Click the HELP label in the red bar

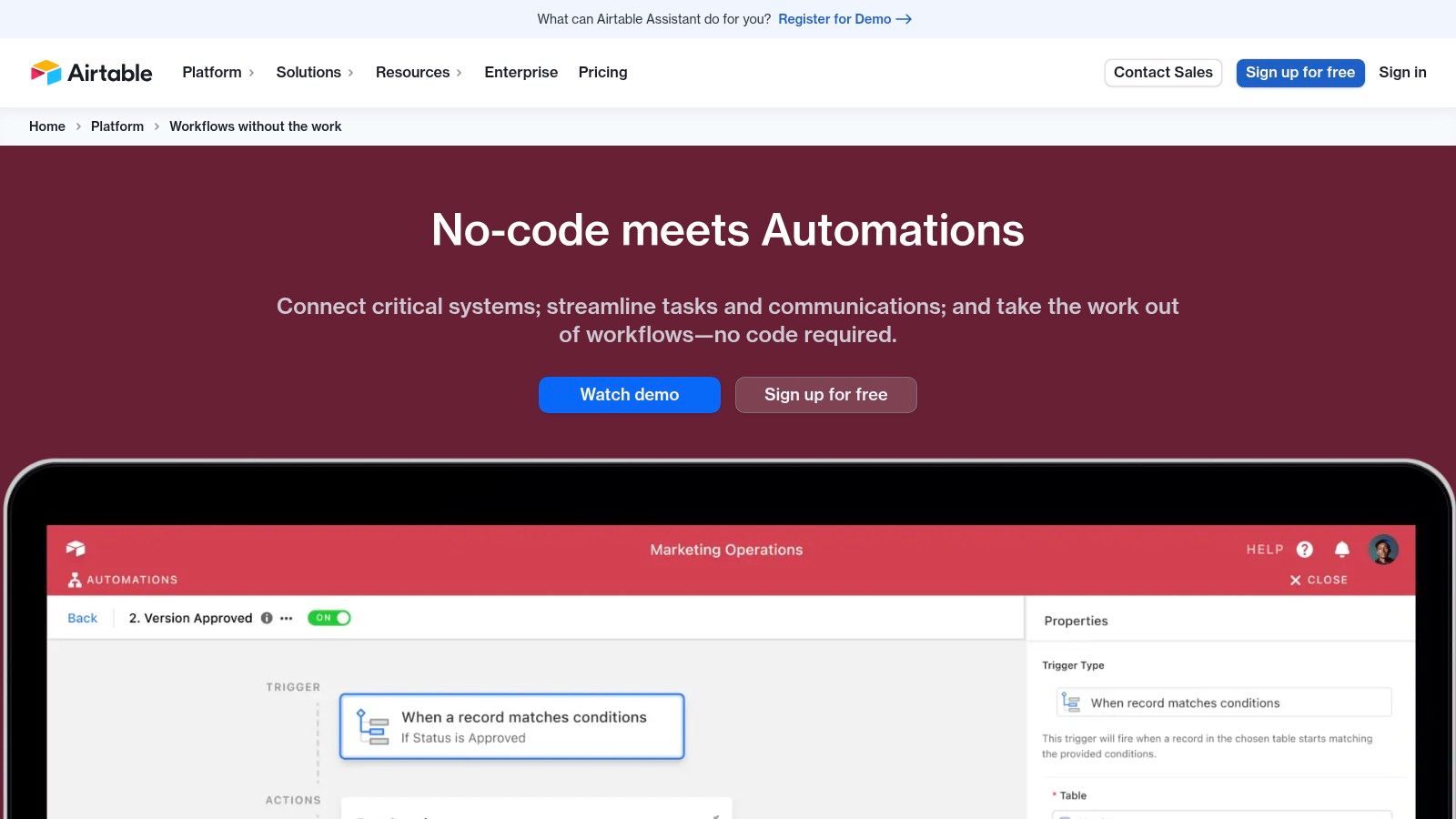click(1265, 550)
